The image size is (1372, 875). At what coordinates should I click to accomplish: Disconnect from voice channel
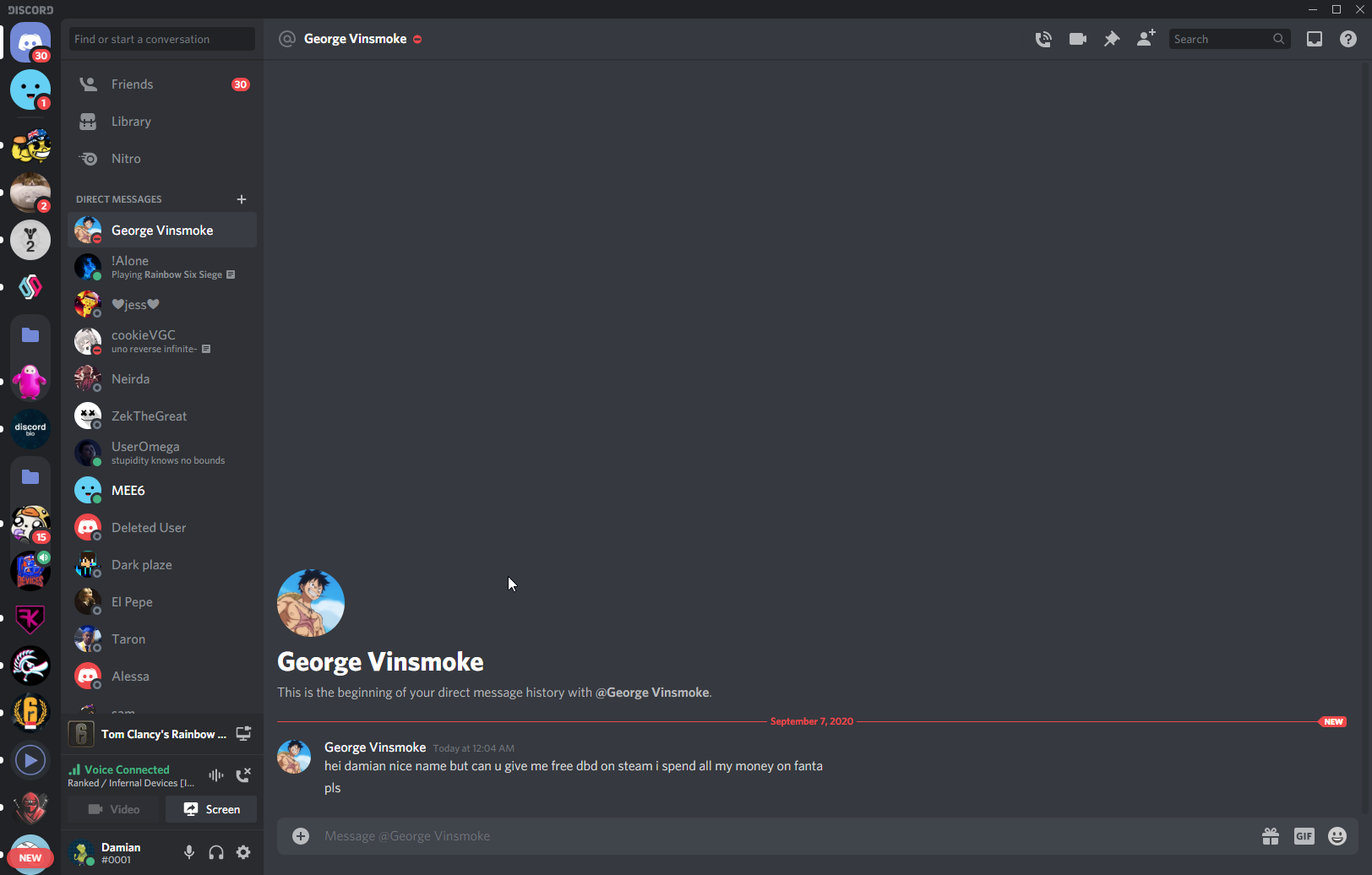pyautogui.click(x=243, y=775)
